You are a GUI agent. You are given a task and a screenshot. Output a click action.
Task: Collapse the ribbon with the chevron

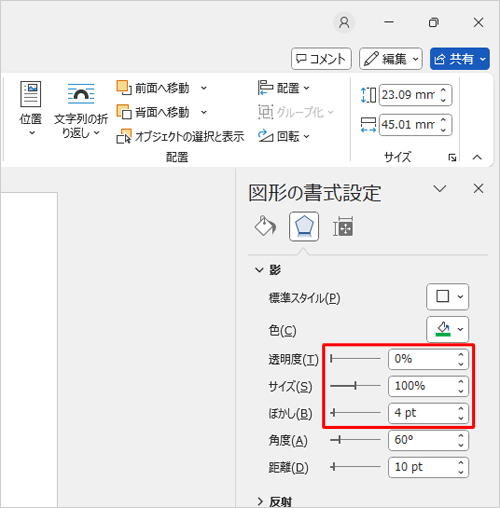(477, 157)
